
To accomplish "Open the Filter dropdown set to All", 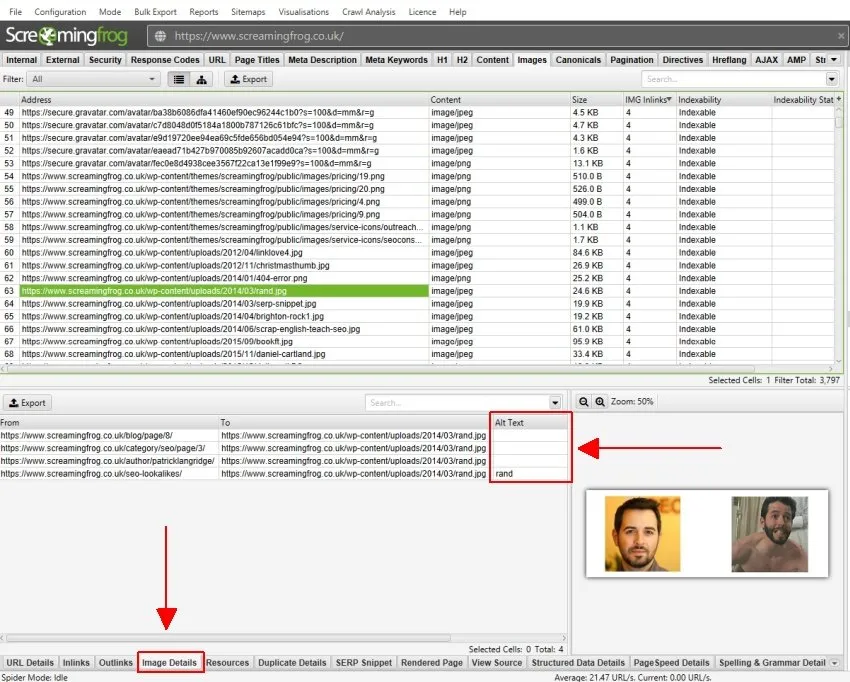I will (x=93, y=79).
